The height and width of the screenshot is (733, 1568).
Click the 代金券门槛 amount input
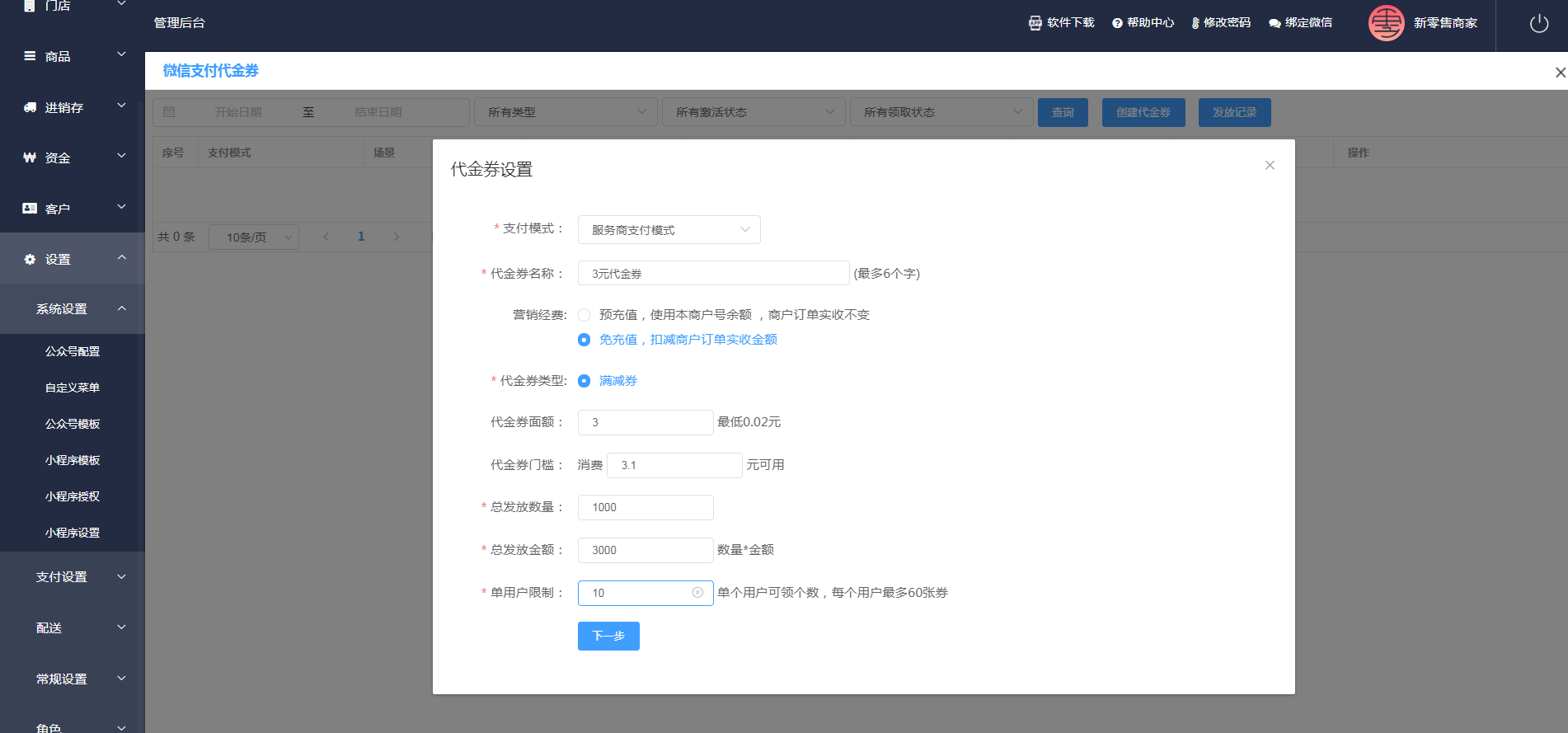coord(674,465)
